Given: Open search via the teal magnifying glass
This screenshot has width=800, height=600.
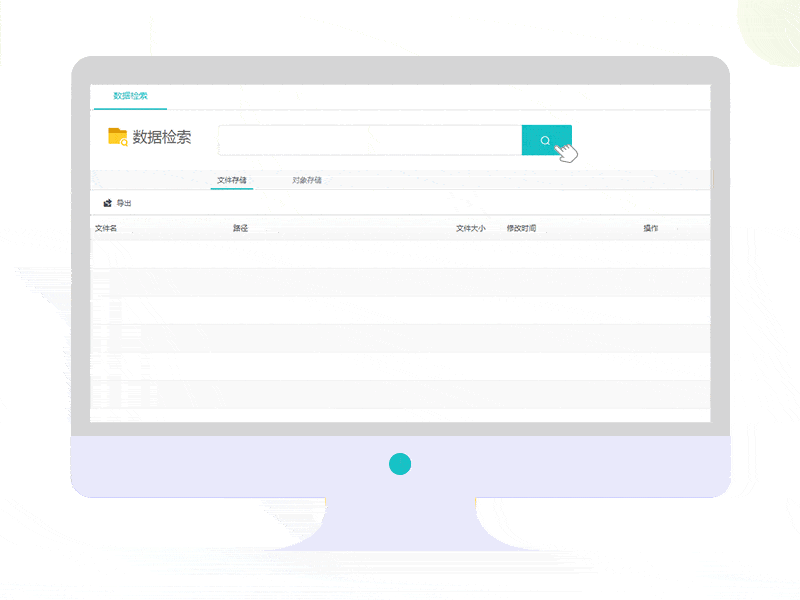Looking at the screenshot, I should coord(546,140).
